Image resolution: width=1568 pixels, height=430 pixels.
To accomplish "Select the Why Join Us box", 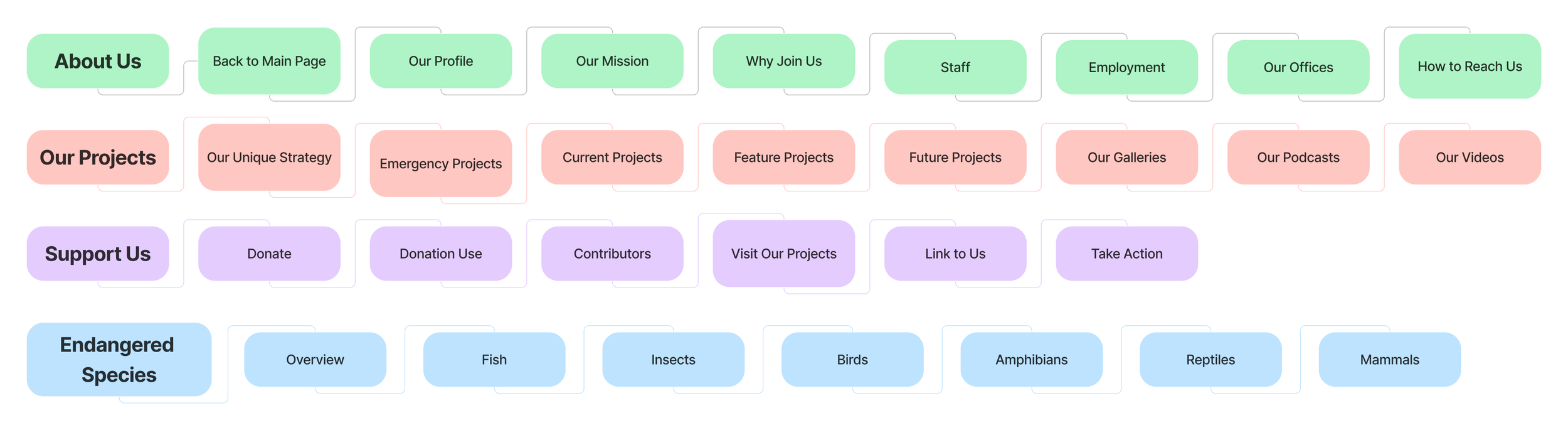I will tap(784, 61).
